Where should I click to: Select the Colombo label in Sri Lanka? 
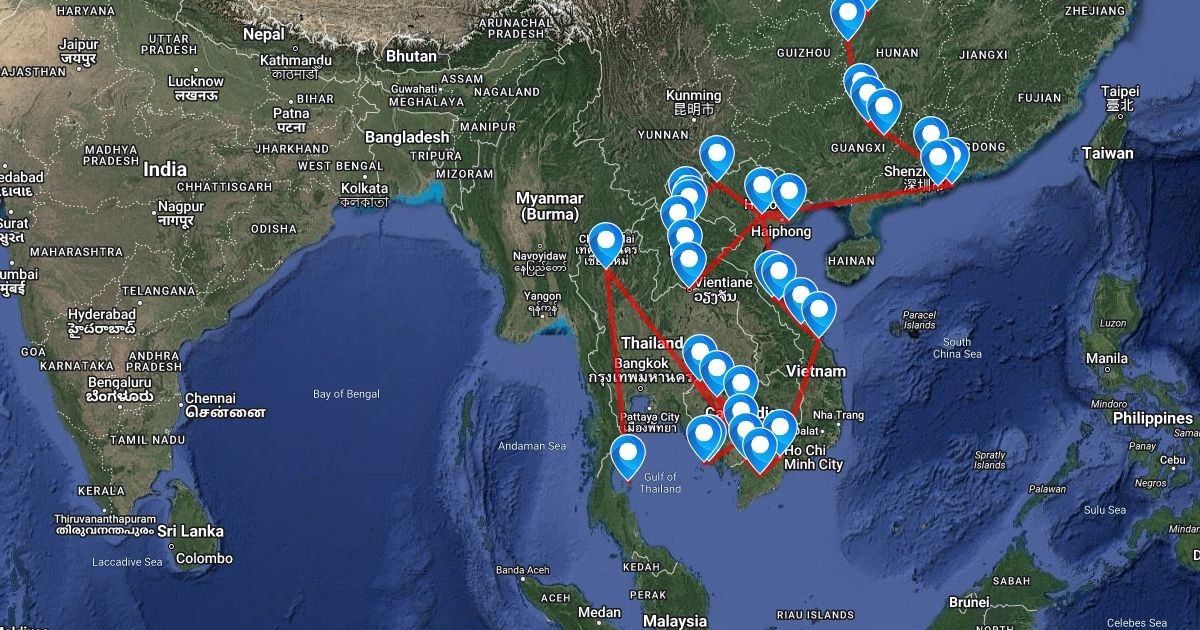coord(204,558)
